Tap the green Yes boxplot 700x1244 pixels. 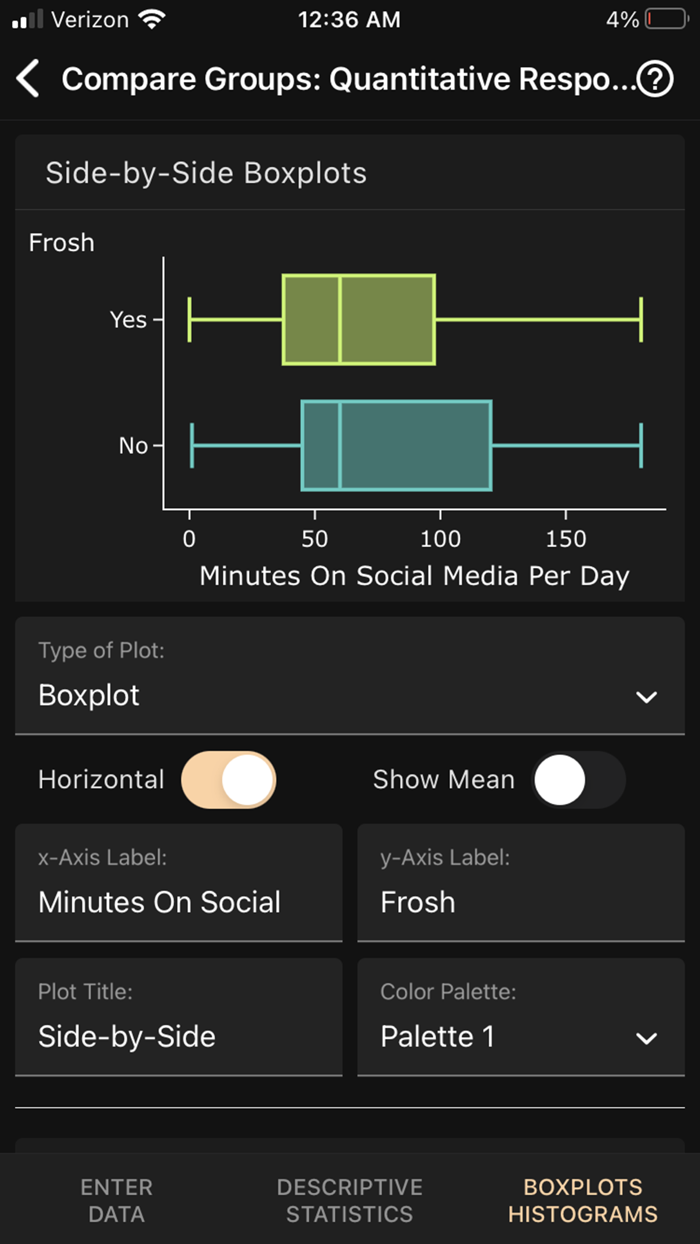click(358, 318)
